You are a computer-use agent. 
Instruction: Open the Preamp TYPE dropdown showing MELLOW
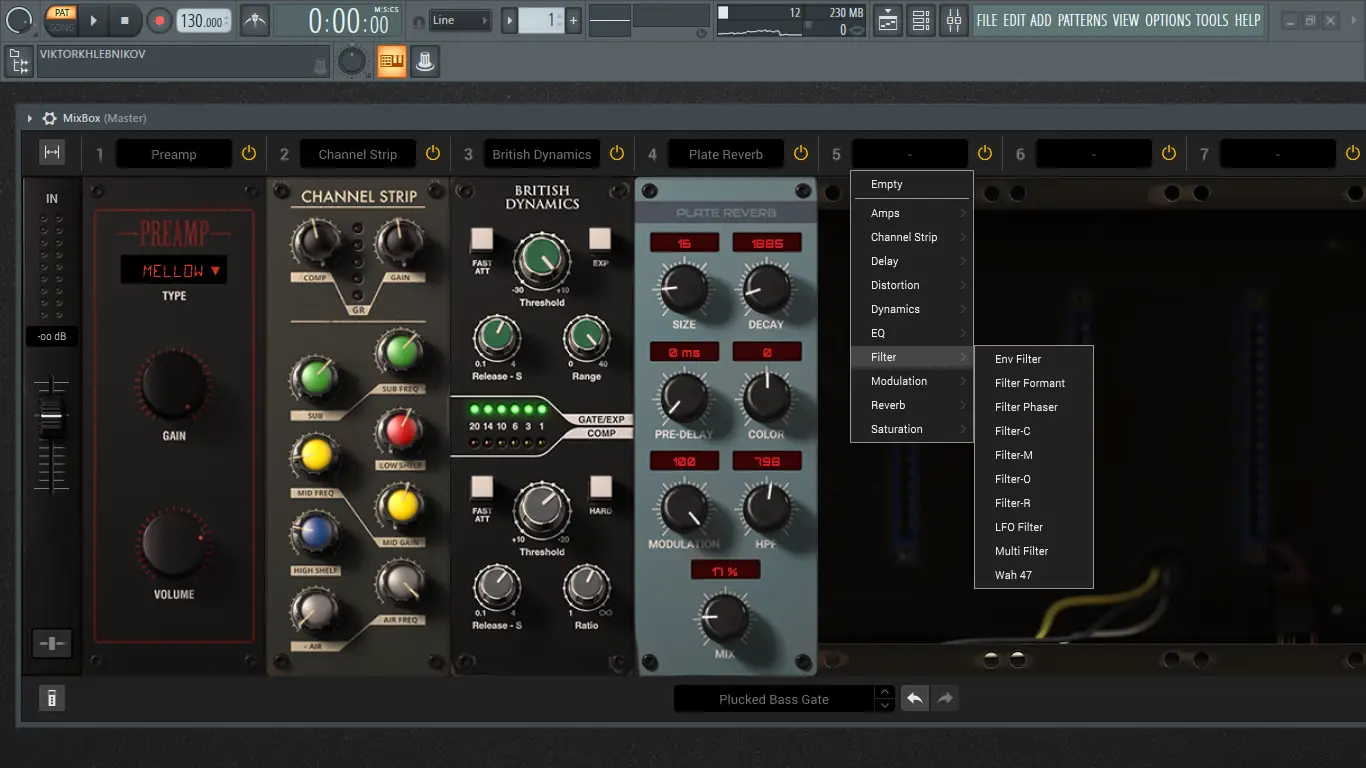[x=174, y=271]
